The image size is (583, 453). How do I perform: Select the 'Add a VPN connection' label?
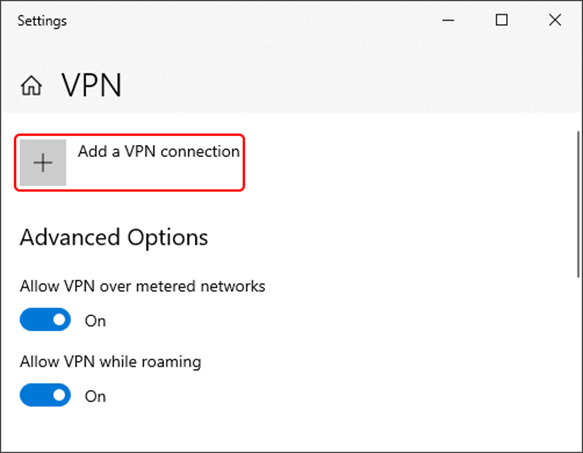(159, 151)
